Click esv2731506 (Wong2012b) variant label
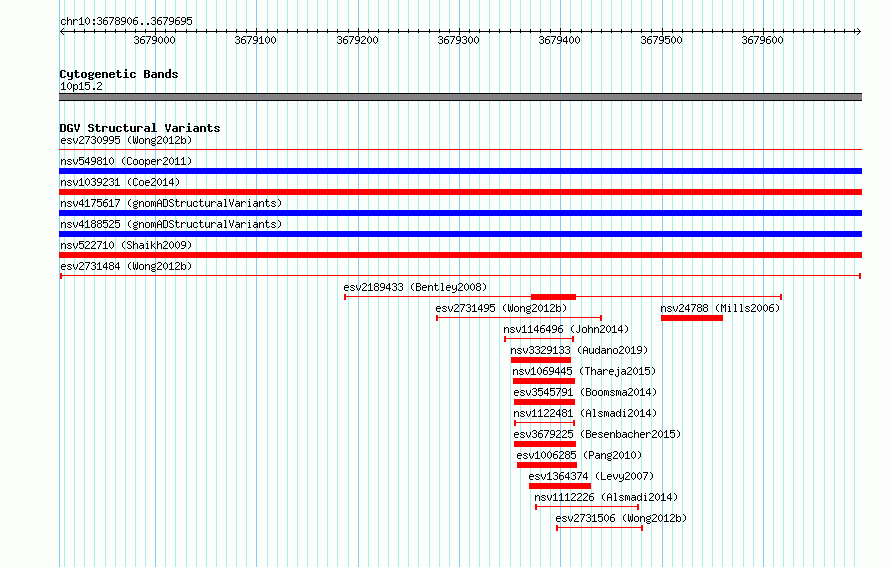The image size is (890, 567). point(621,518)
